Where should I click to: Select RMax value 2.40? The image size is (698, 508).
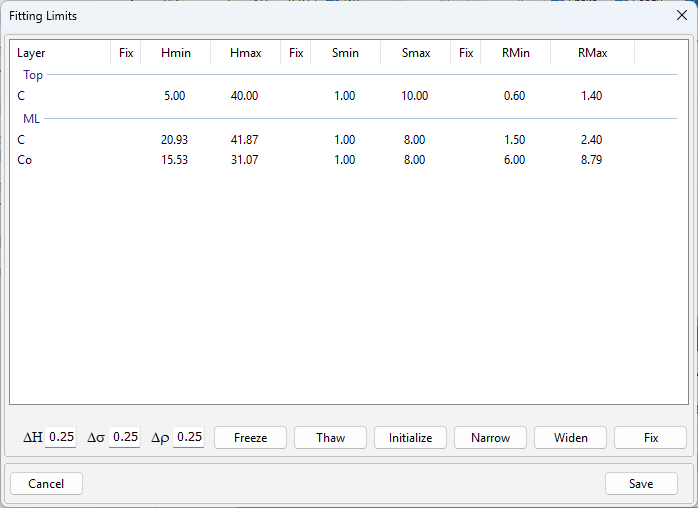tap(592, 140)
